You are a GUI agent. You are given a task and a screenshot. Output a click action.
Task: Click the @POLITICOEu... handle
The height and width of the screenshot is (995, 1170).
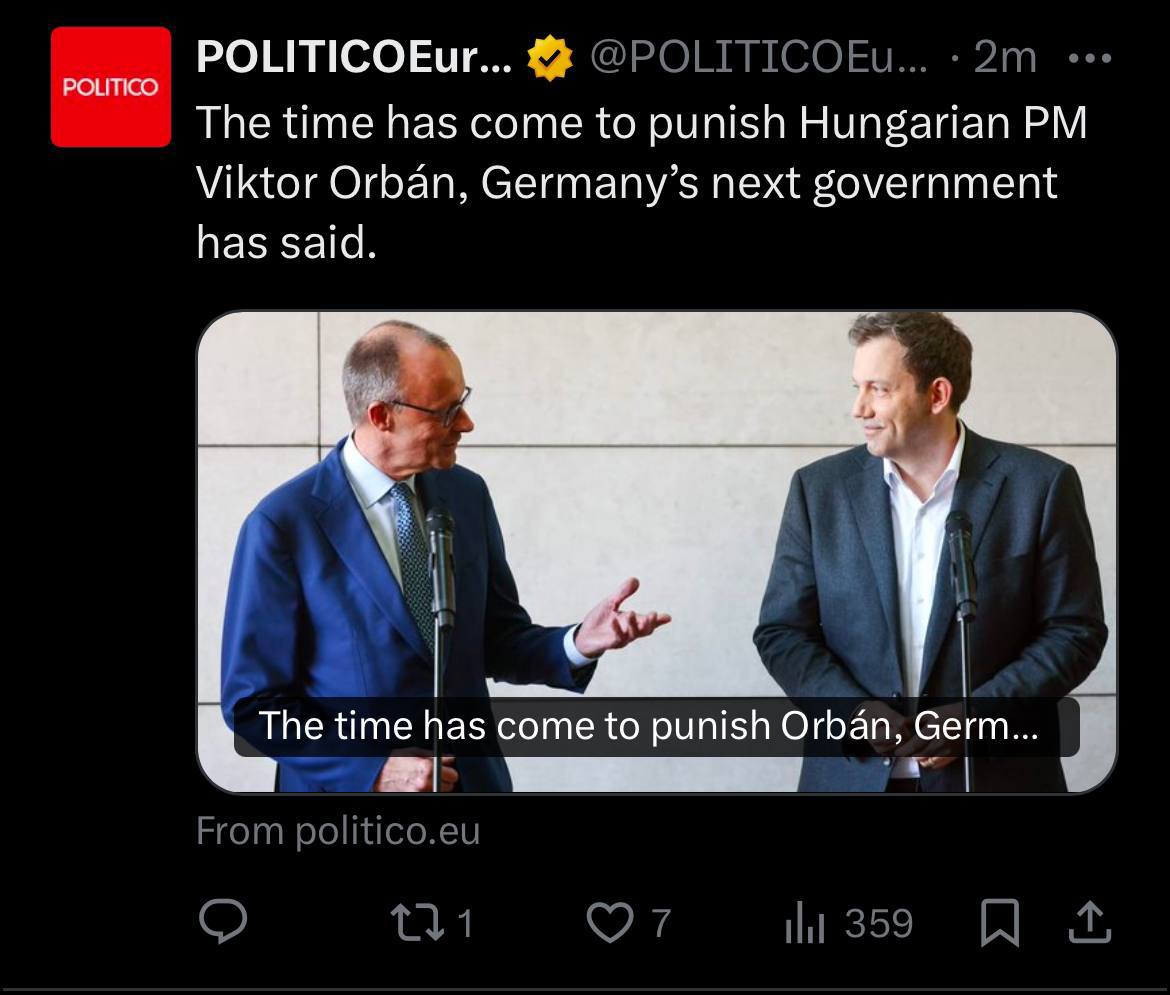pos(758,59)
